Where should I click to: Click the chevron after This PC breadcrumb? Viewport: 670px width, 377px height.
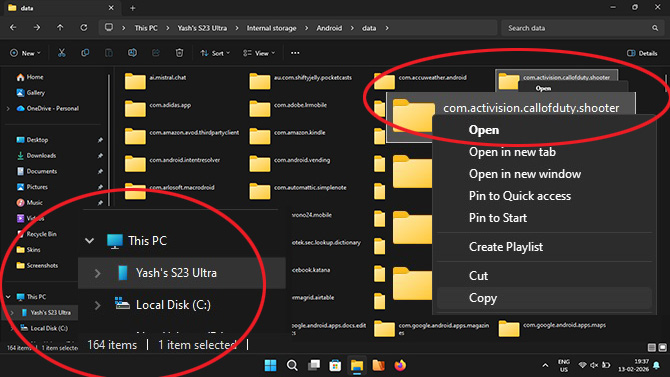click(x=168, y=28)
